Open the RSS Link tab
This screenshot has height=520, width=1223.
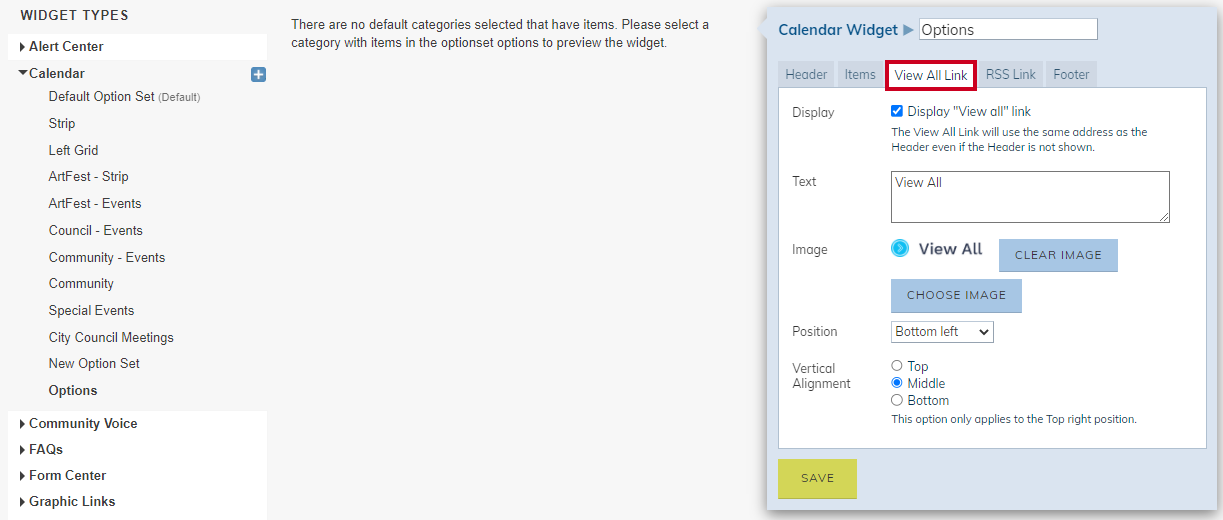pyautogui.click(x=1011, y=74)
